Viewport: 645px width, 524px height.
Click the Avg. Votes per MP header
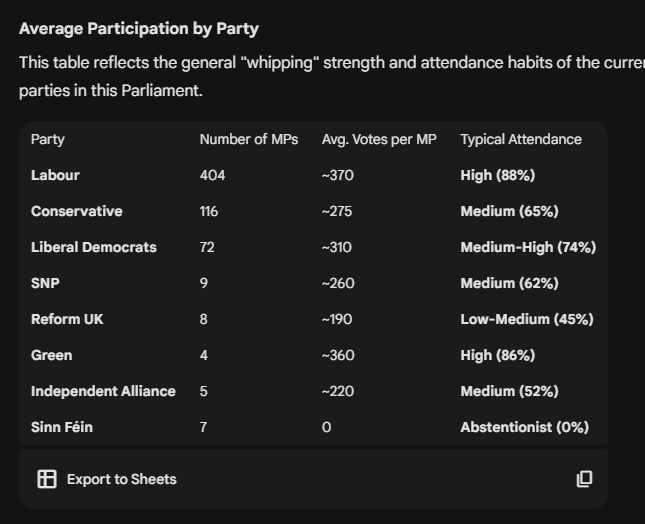[379, 139]
